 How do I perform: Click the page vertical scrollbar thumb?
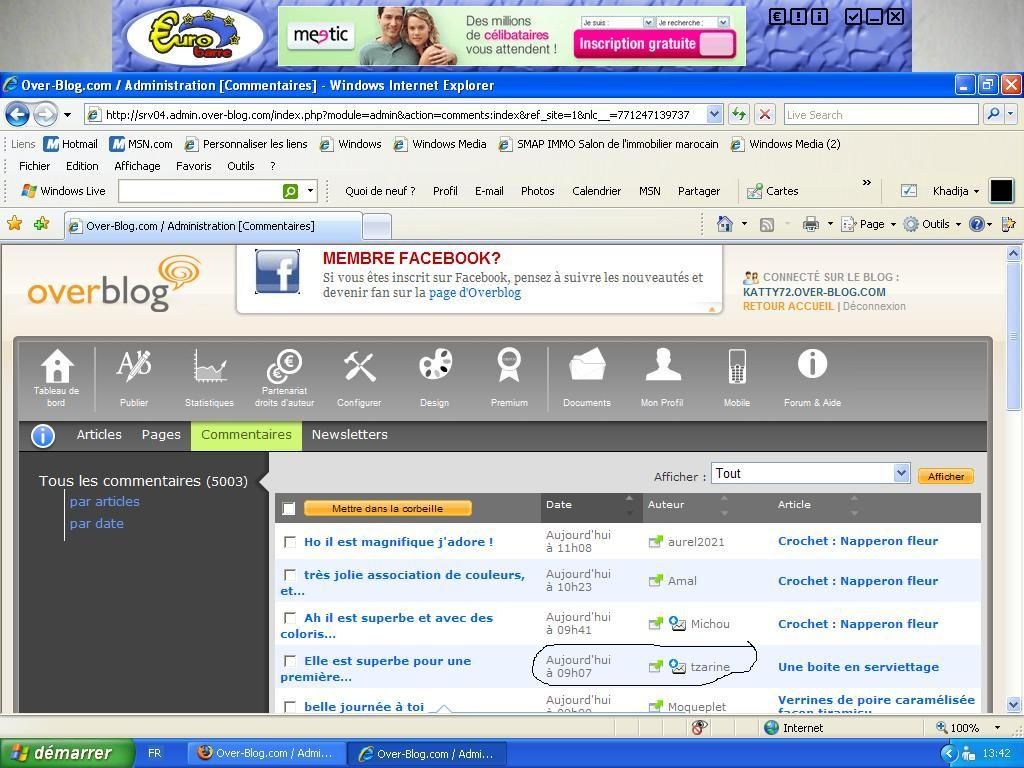click(x=1014, y=338)
